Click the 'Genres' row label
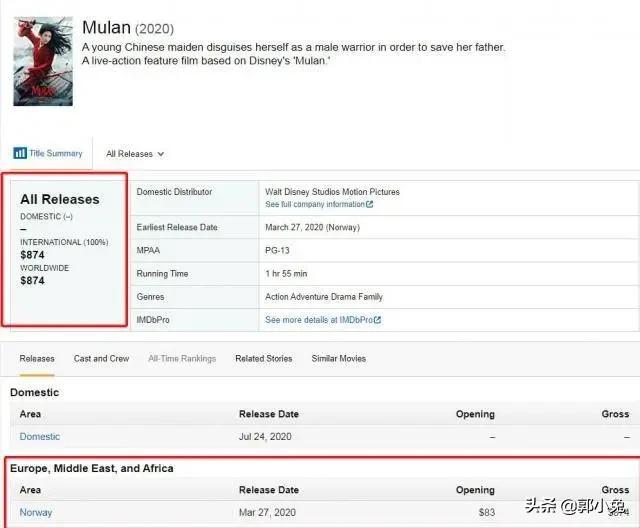This screenshot has height=528, width=640. [x=150, y=297]
